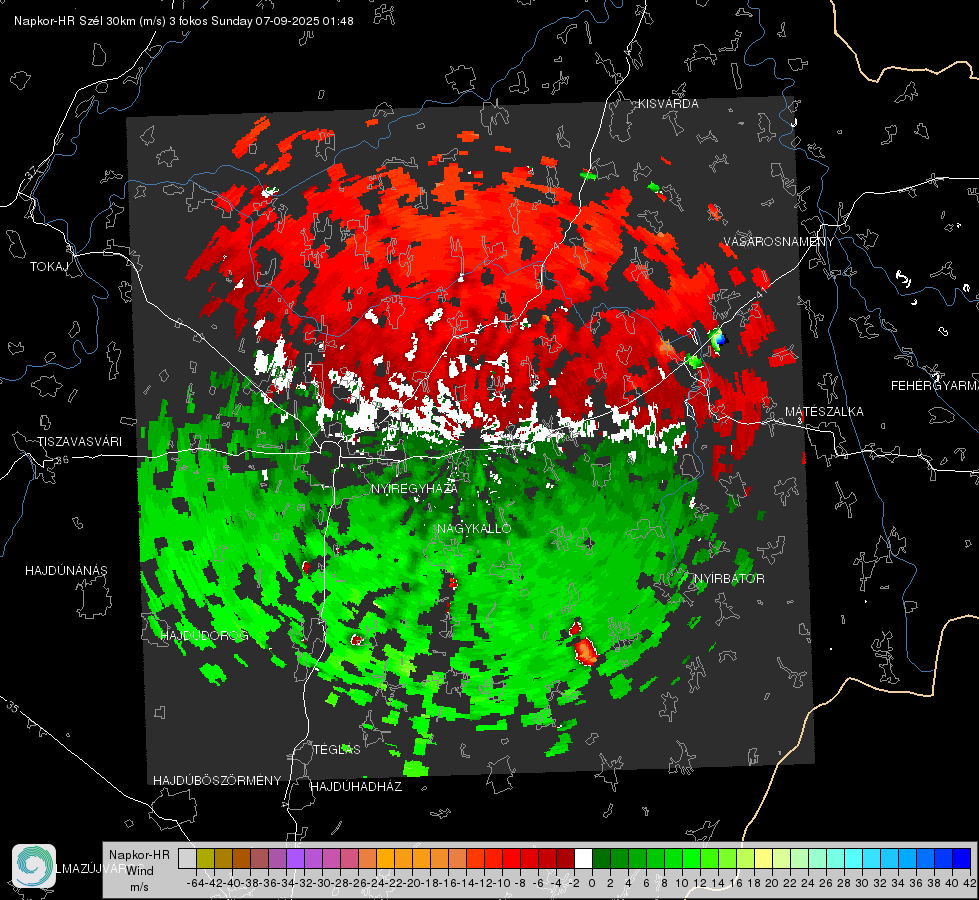Click the Napkor-HR legend title

coord(139,855)
